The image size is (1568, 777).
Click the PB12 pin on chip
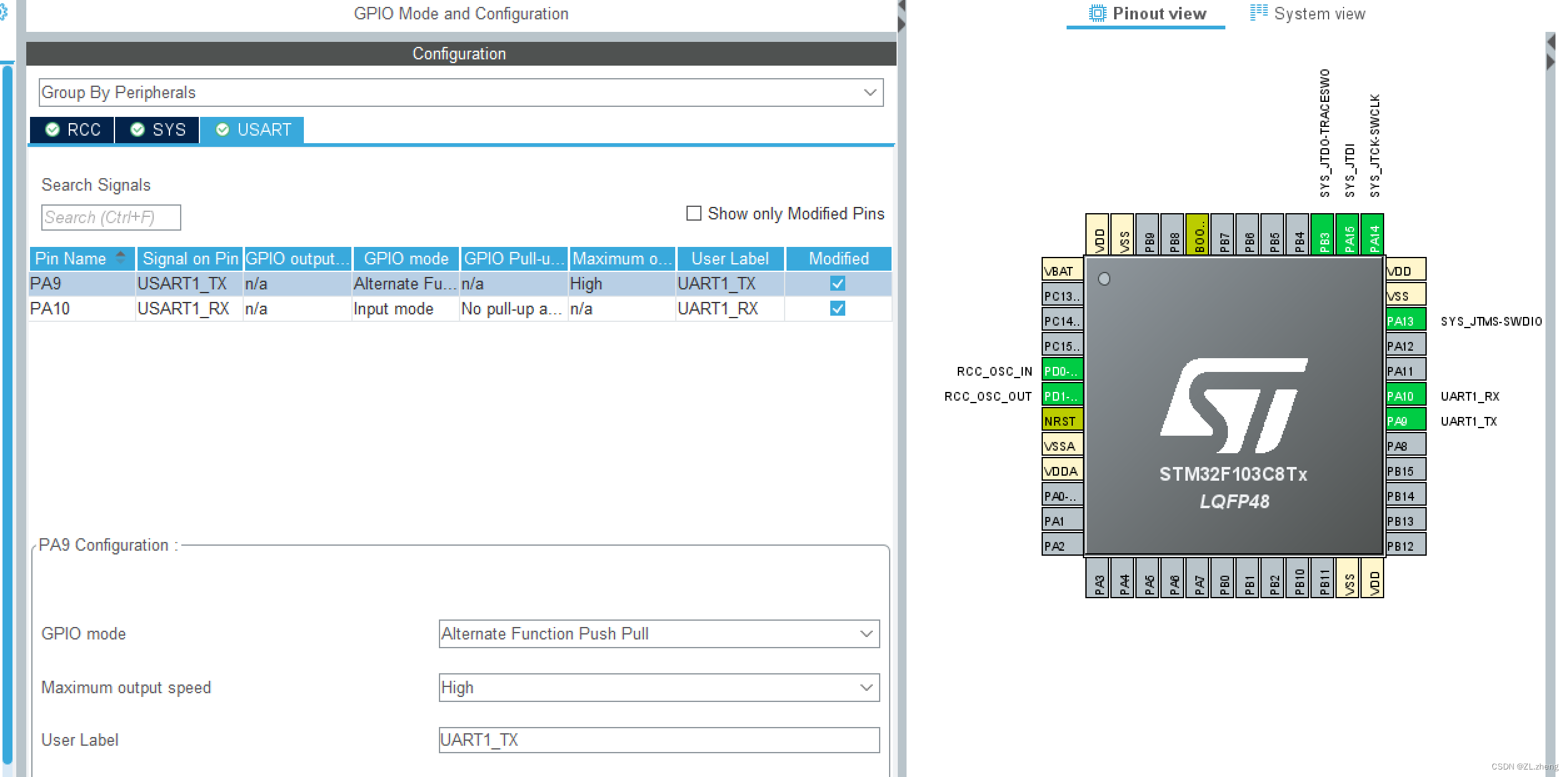tap(1405, 546)
